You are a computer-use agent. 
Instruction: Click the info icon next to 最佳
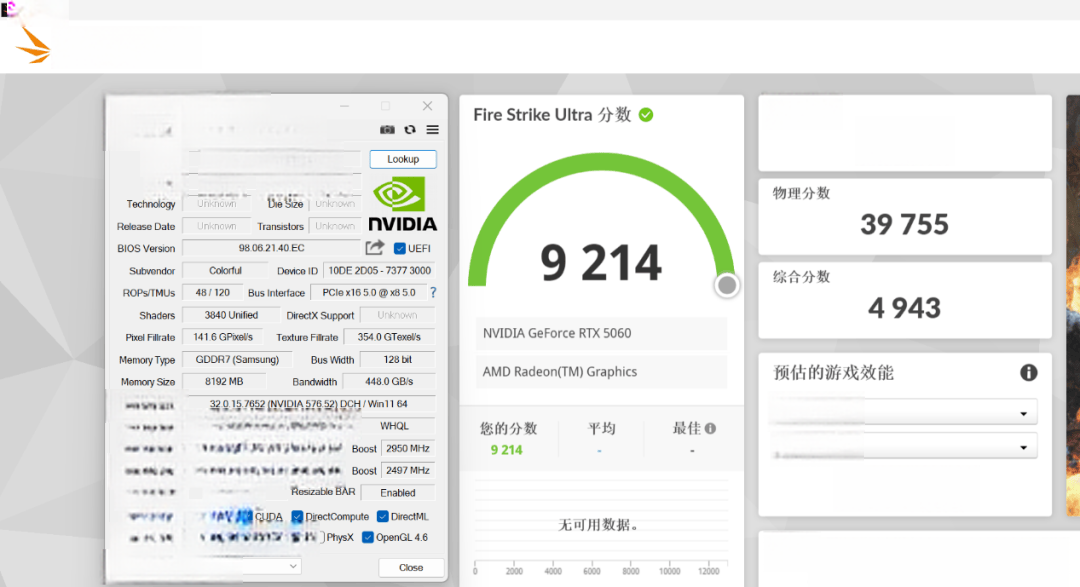click(x=711, y=429)
